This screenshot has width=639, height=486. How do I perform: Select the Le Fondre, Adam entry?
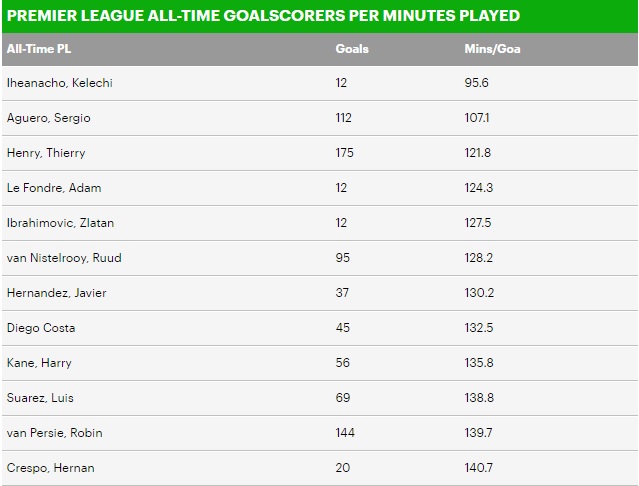click(x=54, y=188)
